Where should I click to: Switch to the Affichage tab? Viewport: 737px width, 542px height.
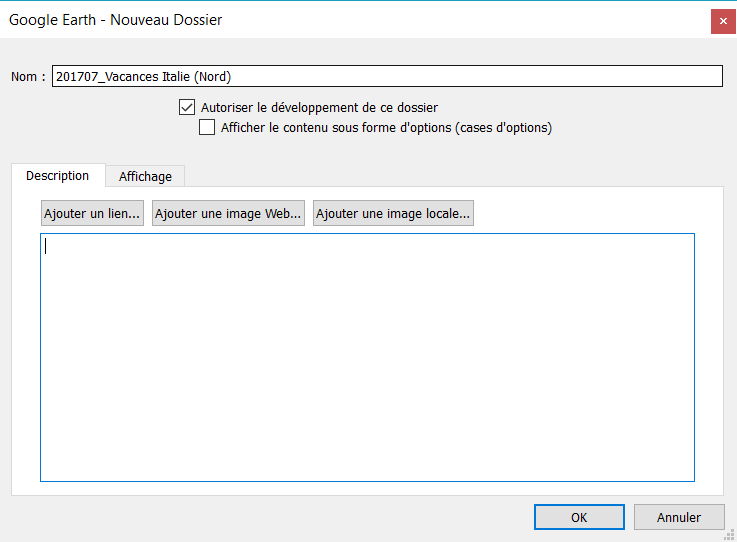(x=145, y=176)
